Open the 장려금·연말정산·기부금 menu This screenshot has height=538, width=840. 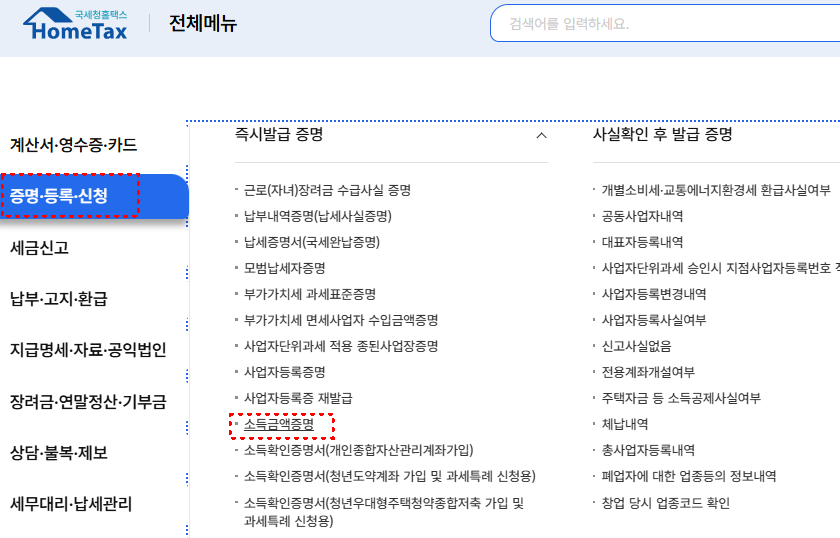coord(88,401)
